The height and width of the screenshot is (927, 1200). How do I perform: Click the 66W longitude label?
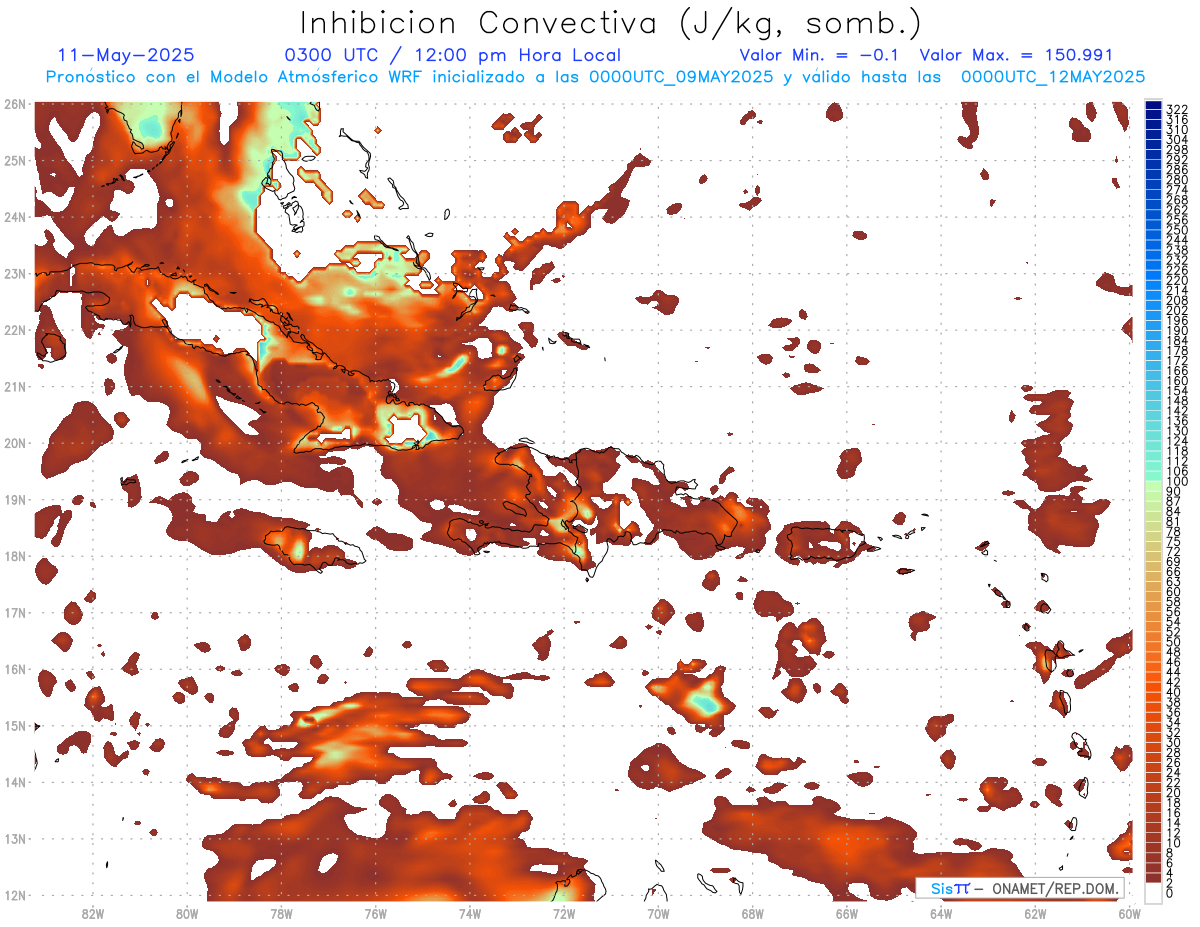pyautogui.click(x=846, y=913)
